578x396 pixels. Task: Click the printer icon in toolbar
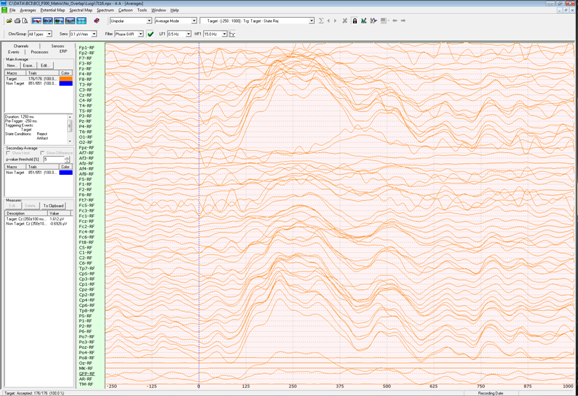click(x=17, y=21)
